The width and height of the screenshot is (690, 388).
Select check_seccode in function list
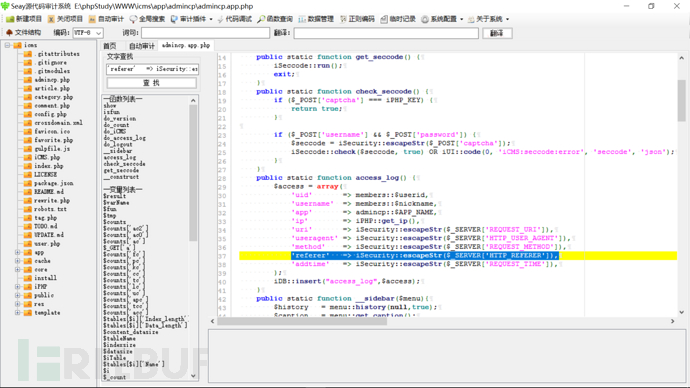pyautogui.click(x=125, y=164)
